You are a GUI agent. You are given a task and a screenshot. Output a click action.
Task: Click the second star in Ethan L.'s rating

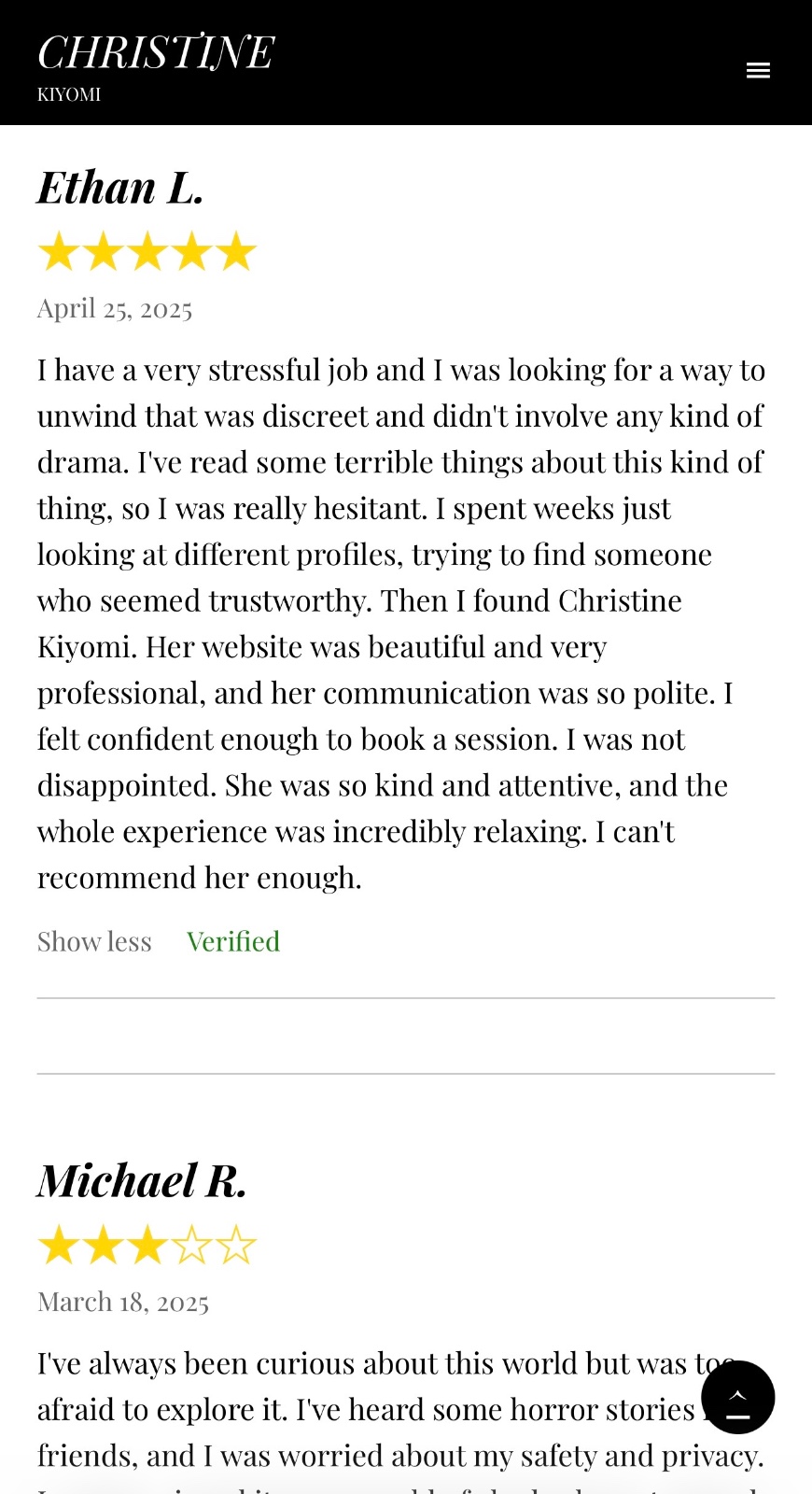click(x=104, y=252)
